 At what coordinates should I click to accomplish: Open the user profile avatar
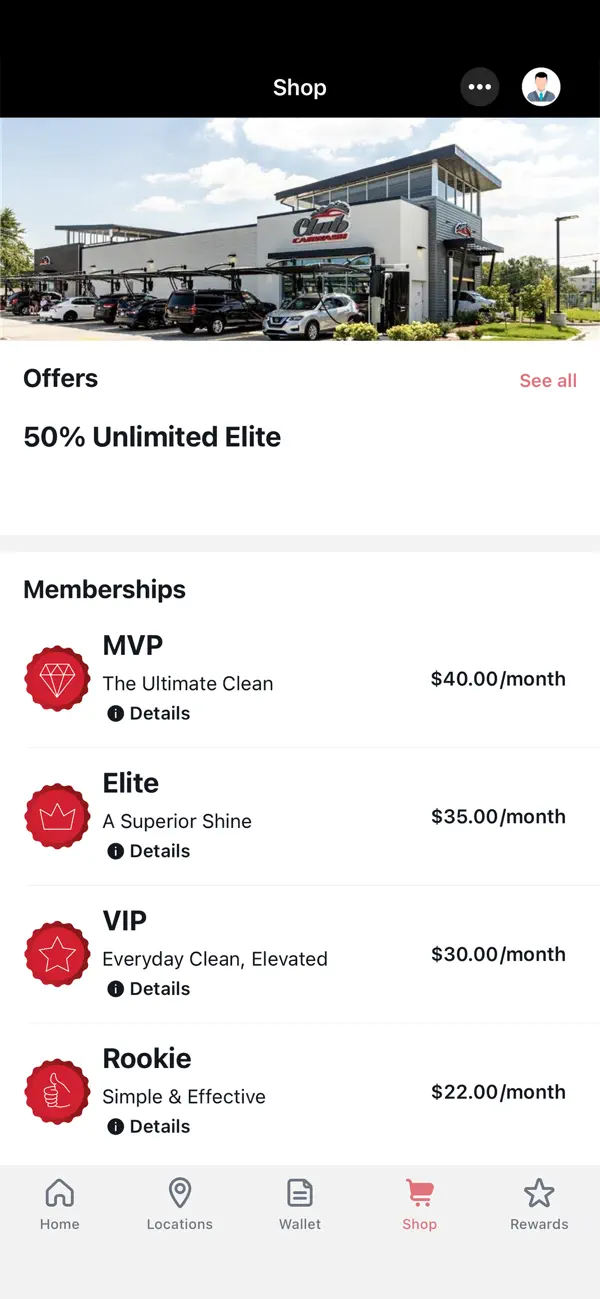[541, 87]
